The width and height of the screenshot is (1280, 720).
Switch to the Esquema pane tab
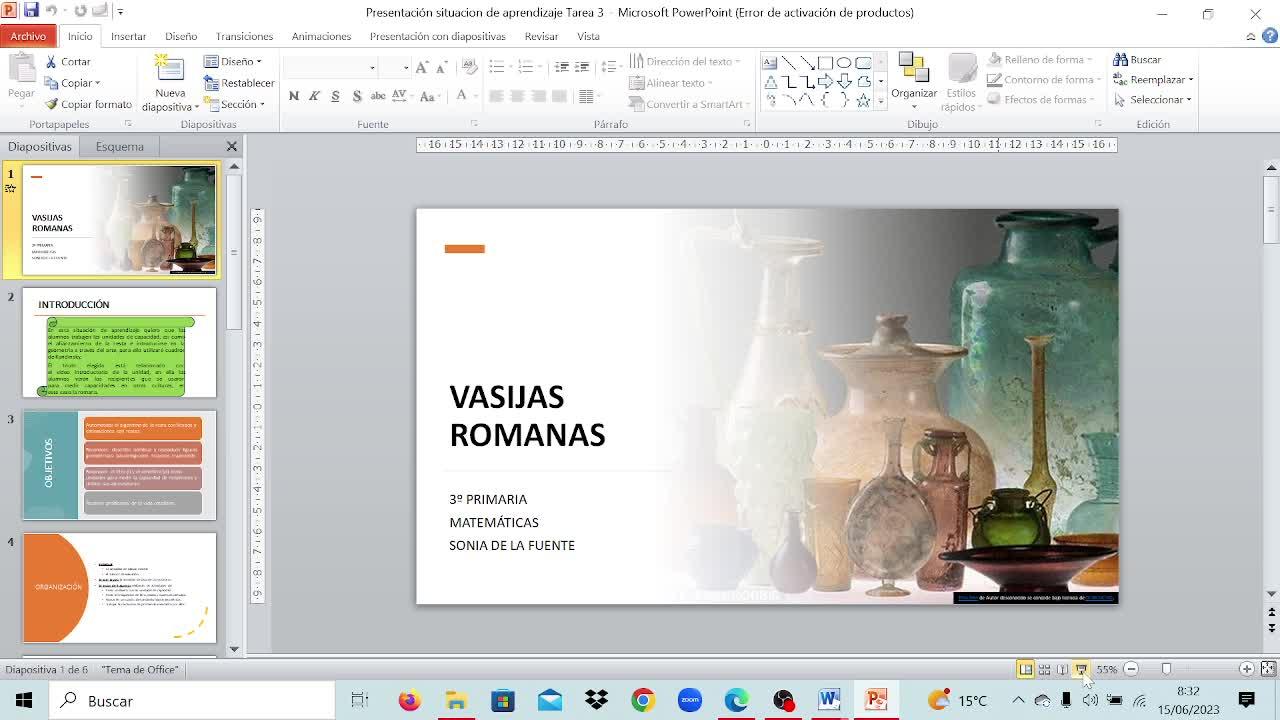point(119,146)
